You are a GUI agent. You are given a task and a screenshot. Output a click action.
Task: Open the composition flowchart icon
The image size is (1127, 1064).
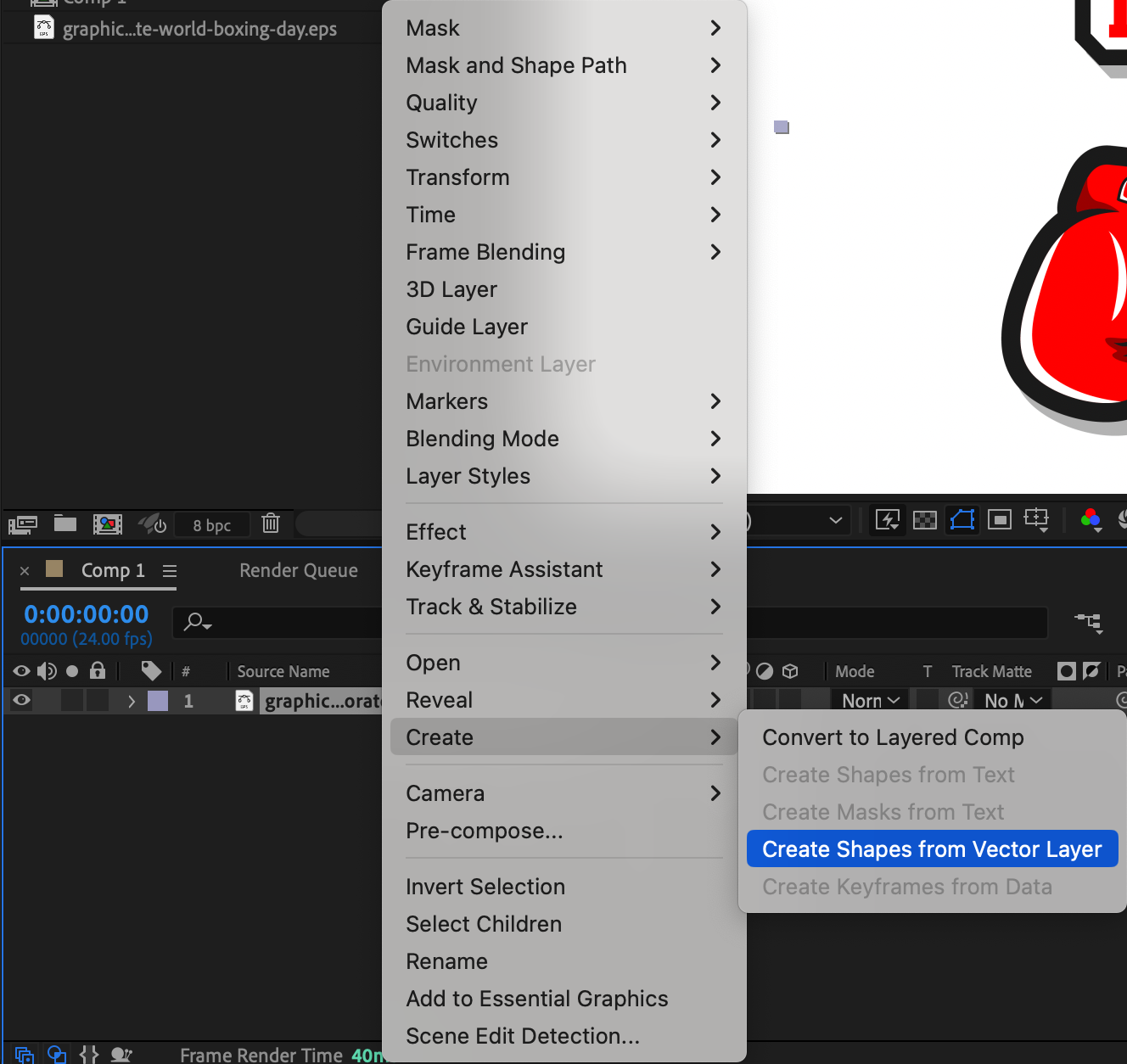(x=1088, y=623)
